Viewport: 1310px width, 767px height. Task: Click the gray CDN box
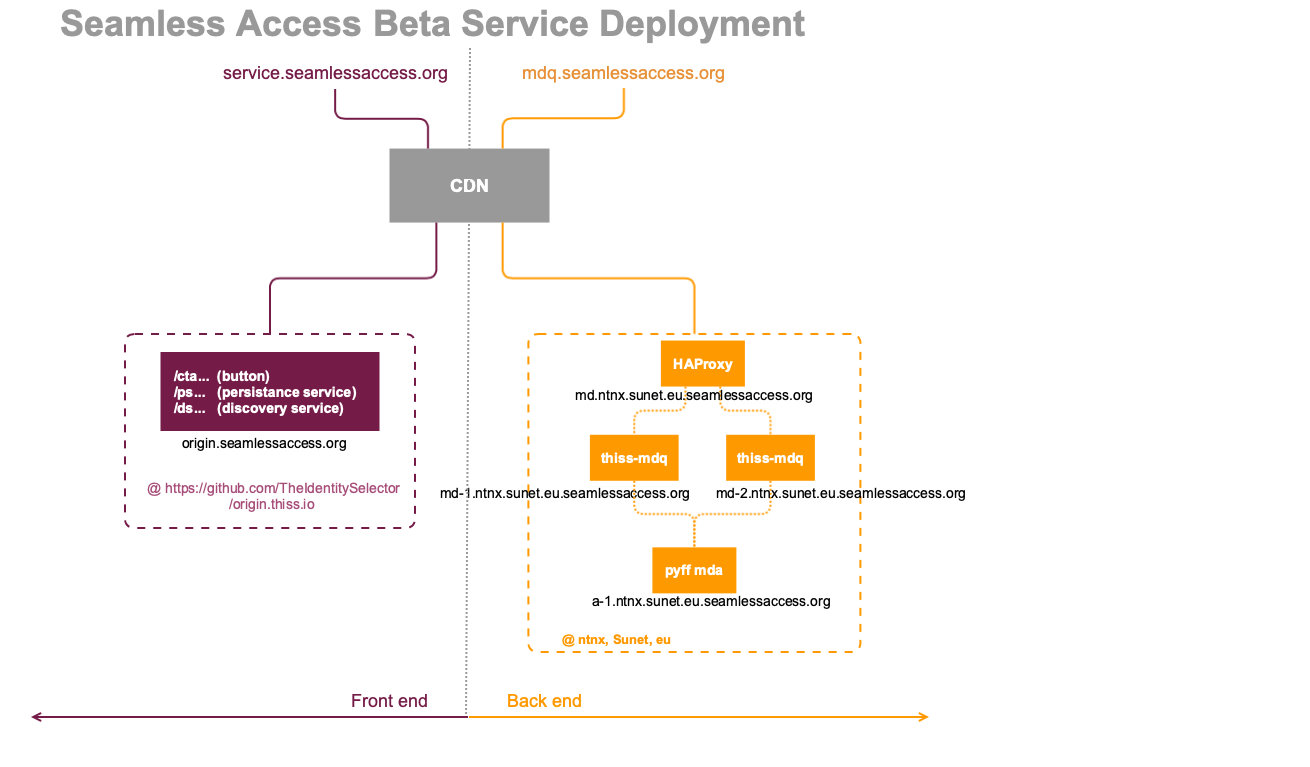tap(469, 185)
